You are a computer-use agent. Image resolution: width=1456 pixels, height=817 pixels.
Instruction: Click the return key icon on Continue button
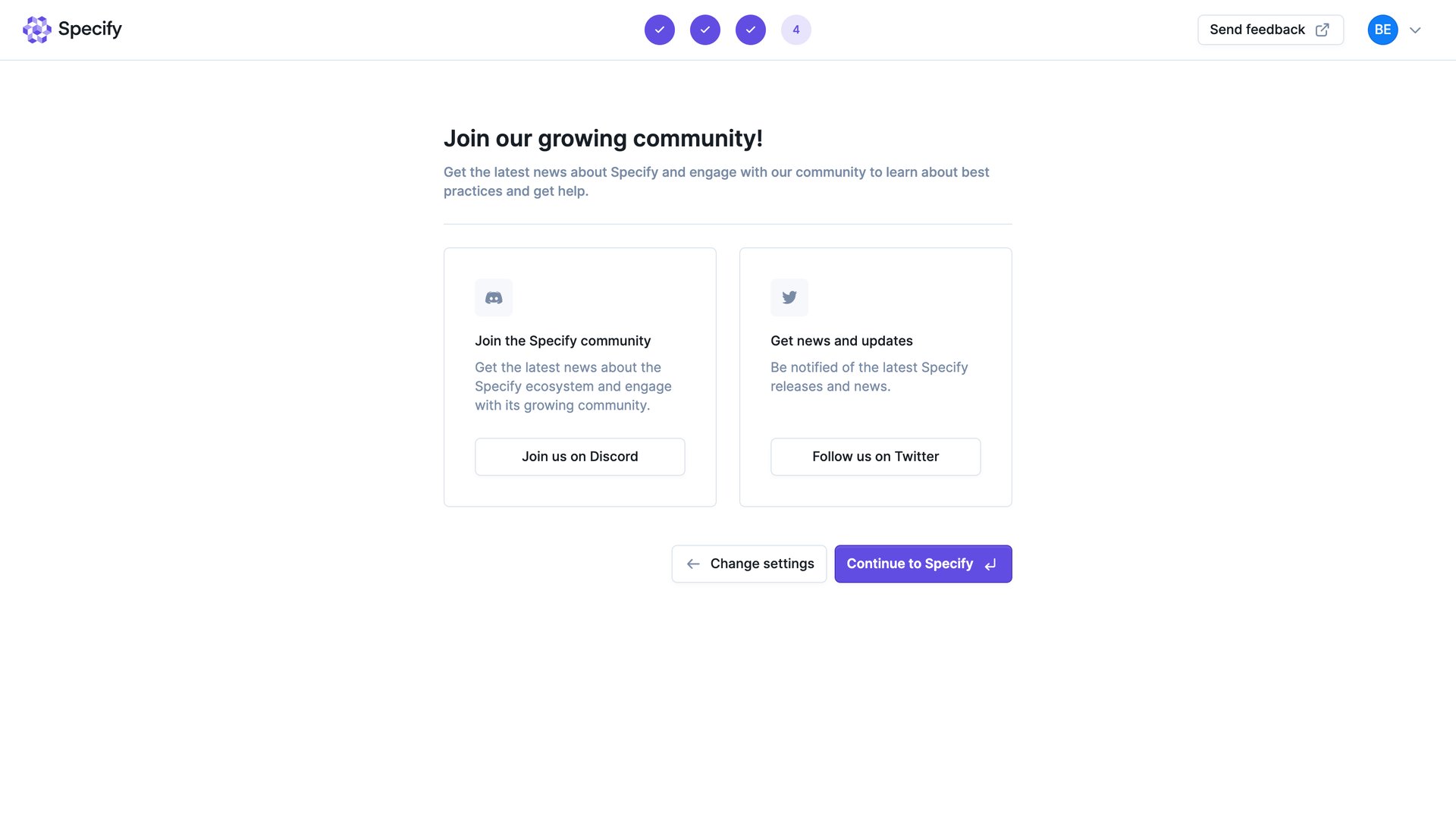click(x=990, y=564)
